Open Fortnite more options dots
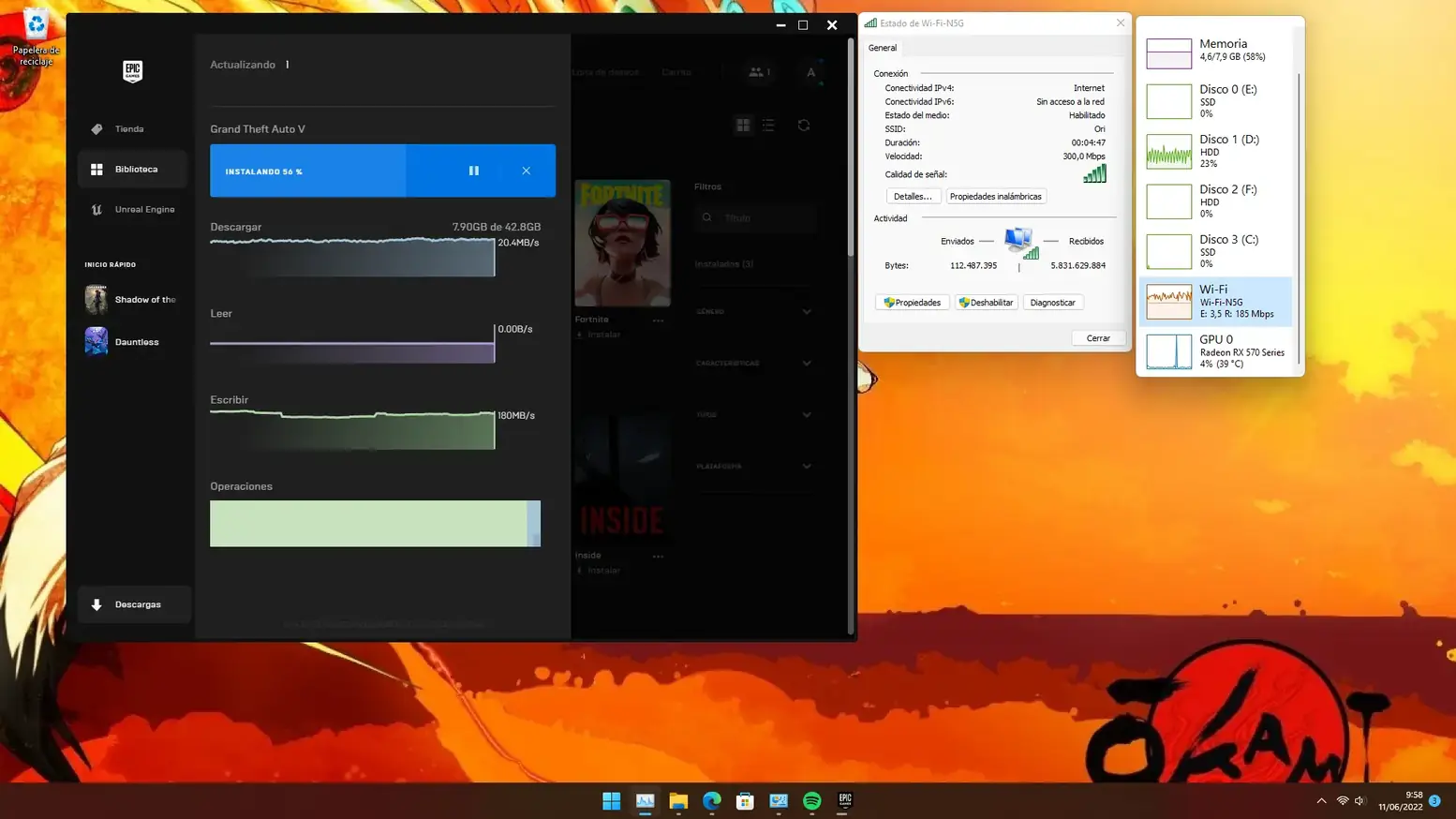The height and width of the screenshot is (819, 1456). click(x=658, y=320)
